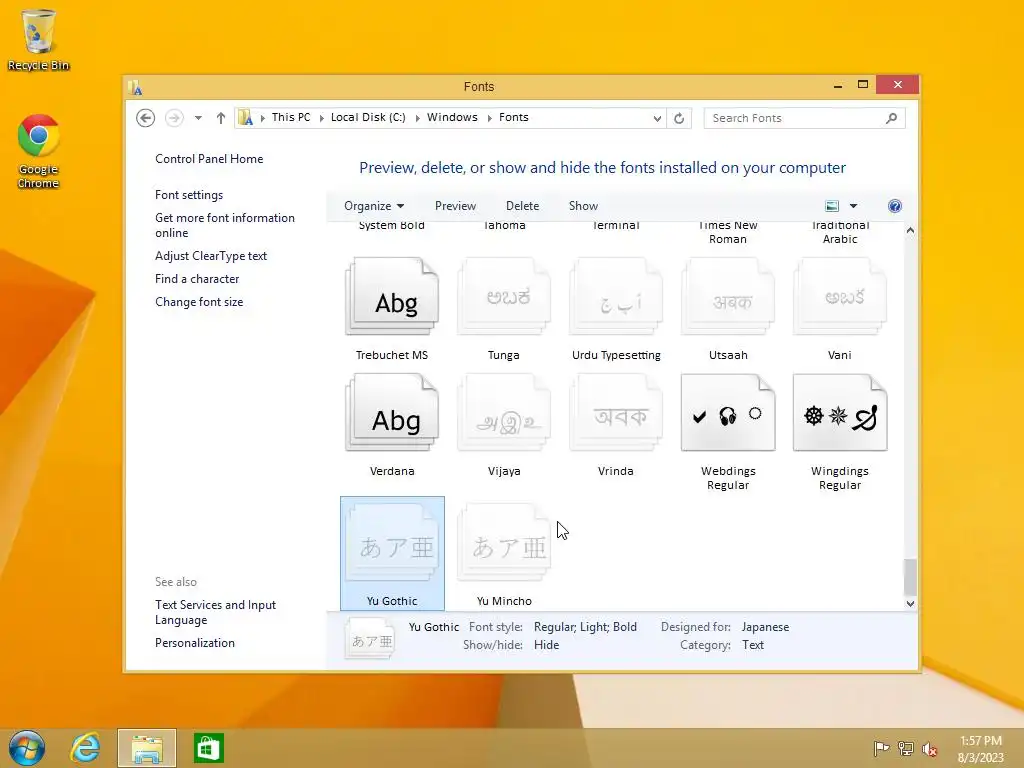The width and height of the screenshot is (1024, 768).
Task: Click the muted volume tray icon
Action: (x=930, y=749)
